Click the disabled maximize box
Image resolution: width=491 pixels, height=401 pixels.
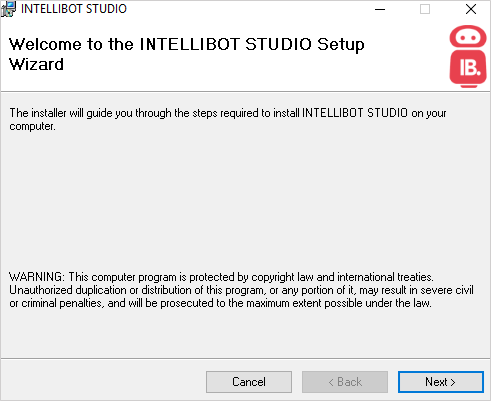click(x=425, y=9)
